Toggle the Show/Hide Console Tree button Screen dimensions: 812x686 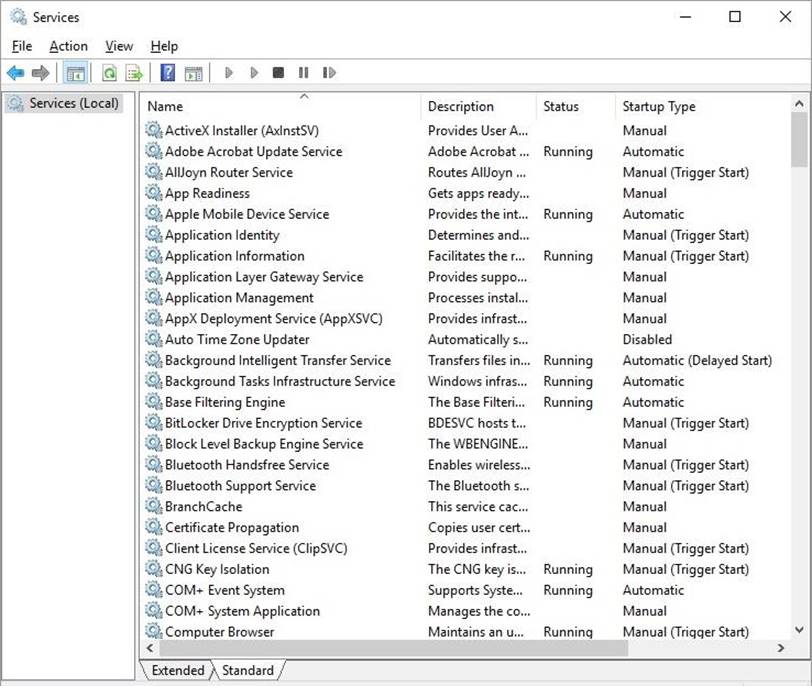click(74, 73)
